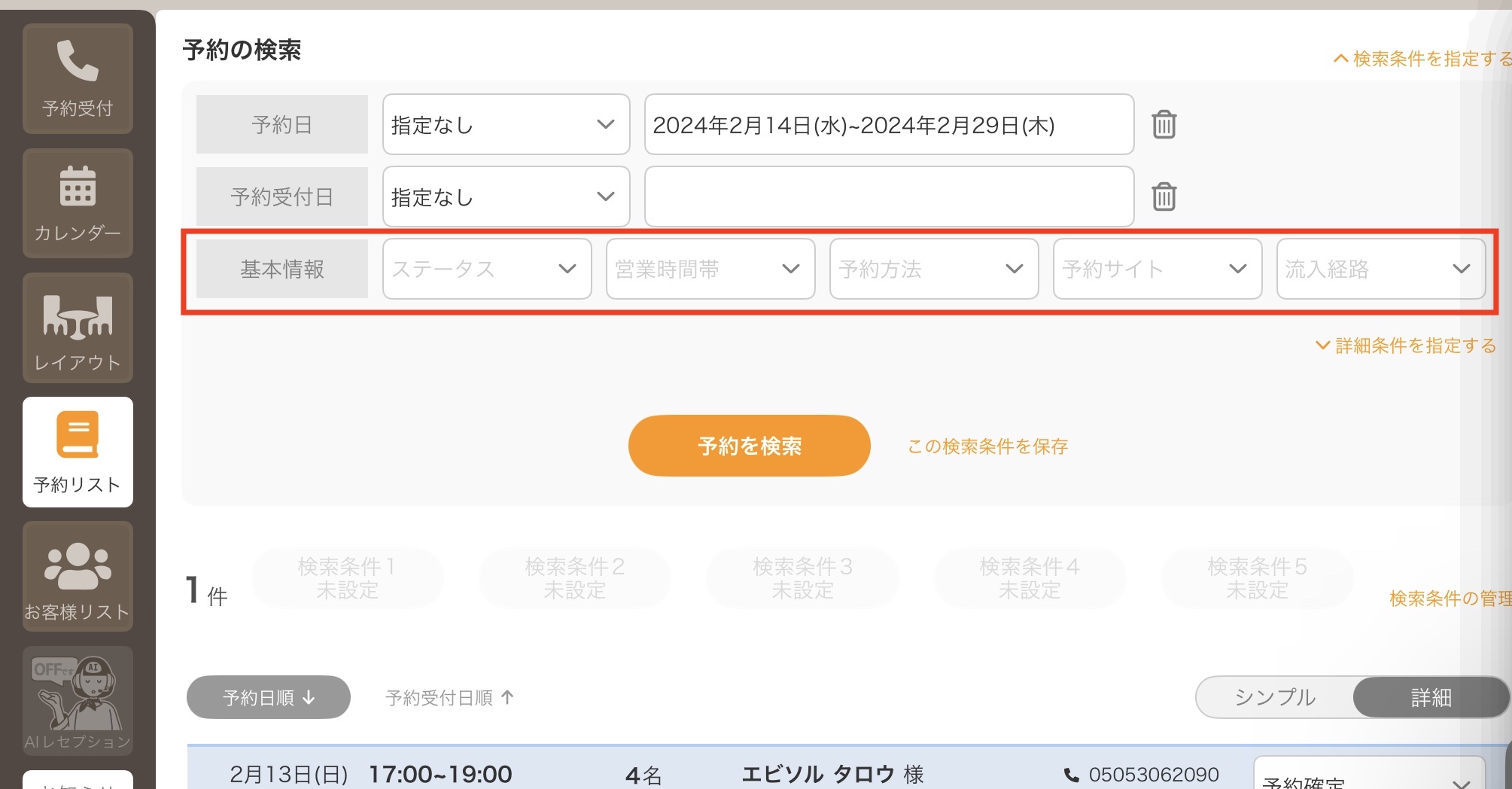Open the 営業時間帯 dropdown

tap(710, 269)
